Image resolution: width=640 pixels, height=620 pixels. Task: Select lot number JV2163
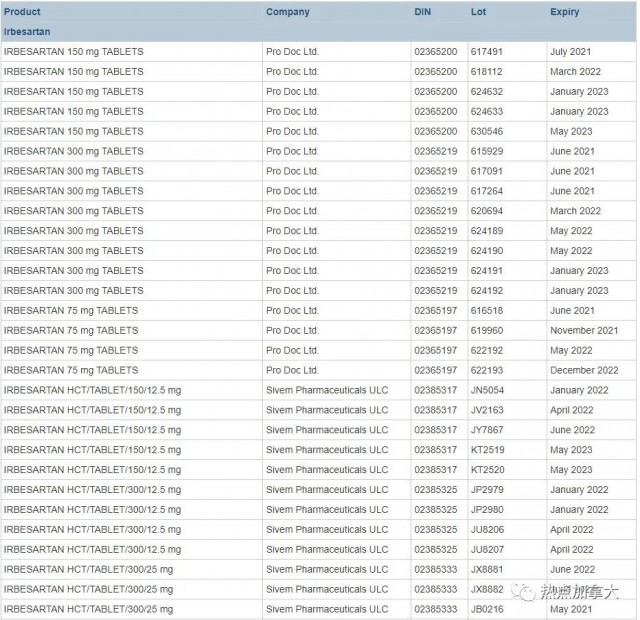[x=487, y=410]
